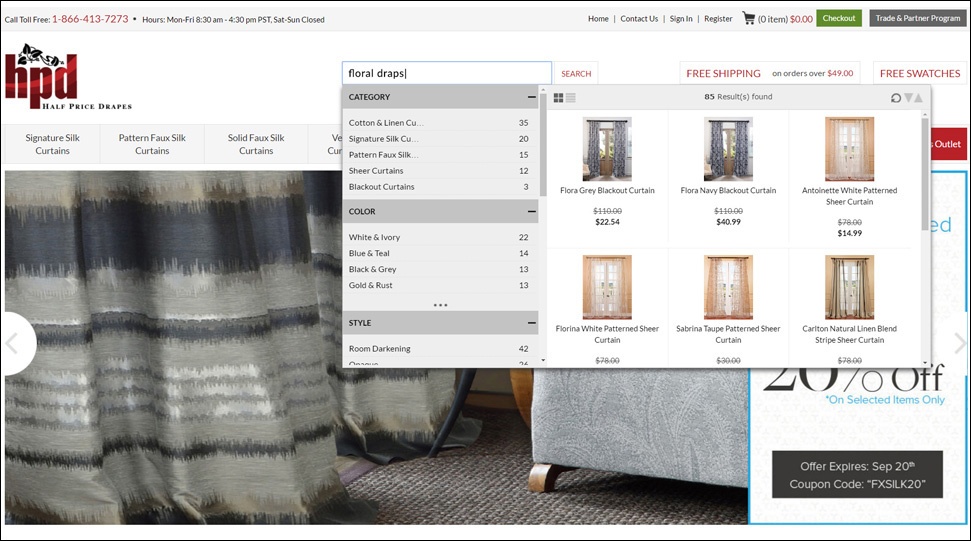The height and width of the screenshot is (541, 971).
Task: Filter by Cotton & Linen Cu... category
Action: (438, 123)
